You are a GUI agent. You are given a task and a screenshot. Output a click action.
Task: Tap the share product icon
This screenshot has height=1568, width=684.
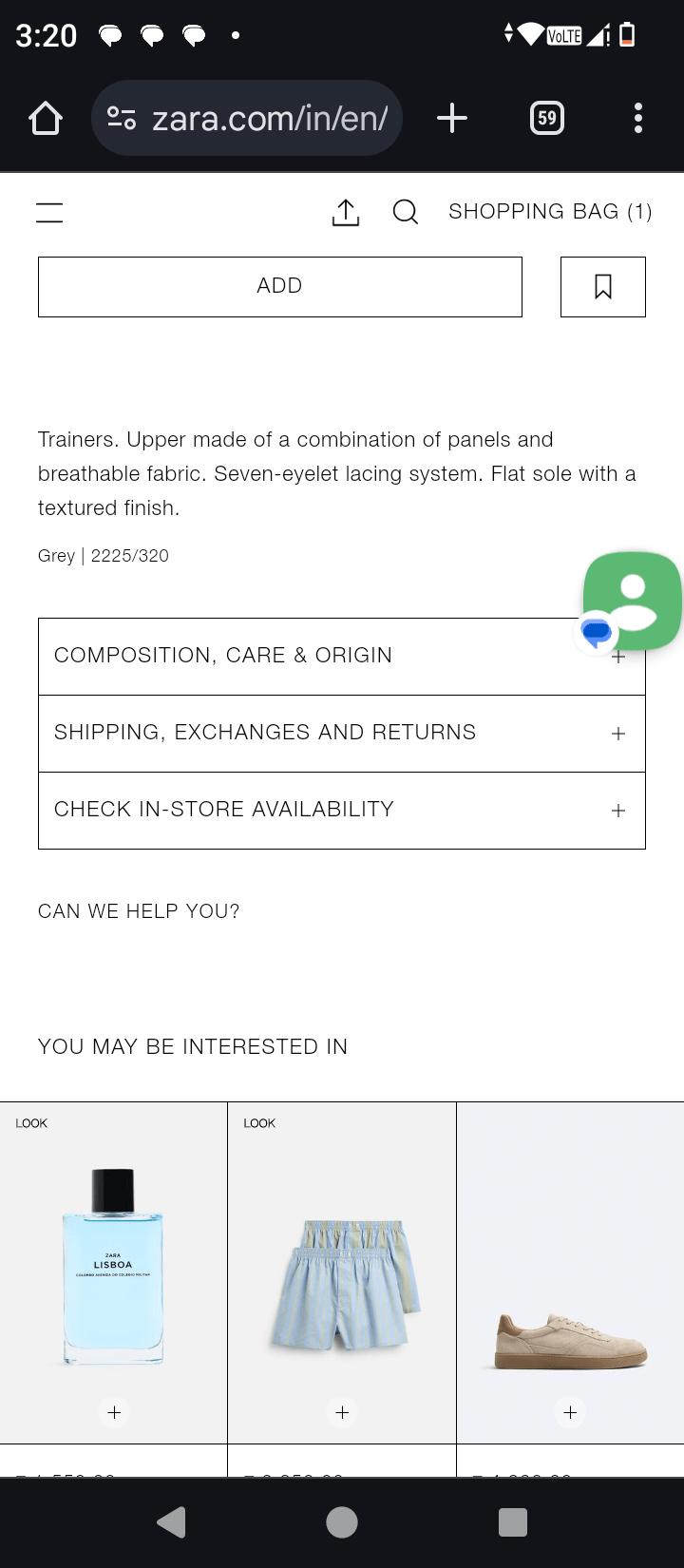point(346,213)
